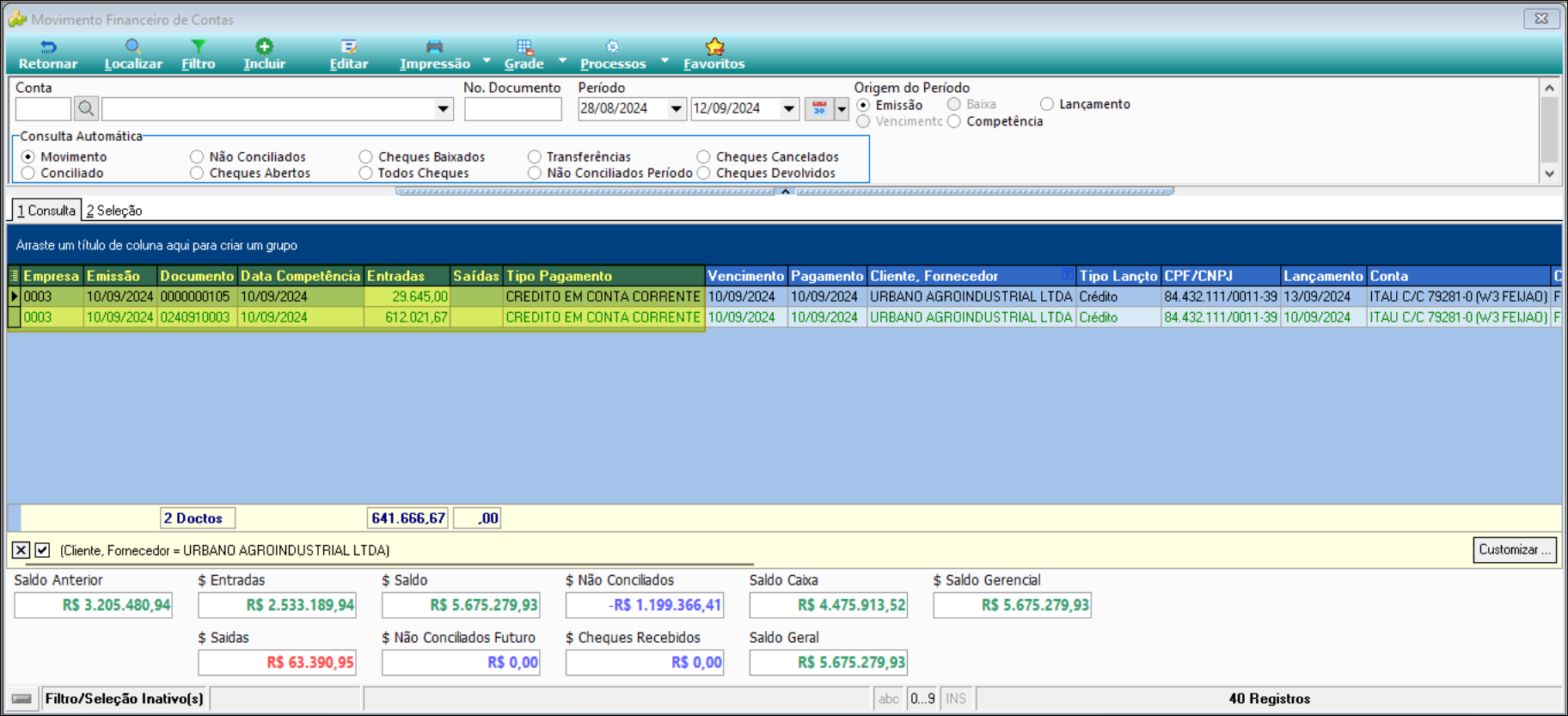This screenshot has height=716, width=1568.
Task: Open the end date 12/09/2024 dropdown
Action: point(788,109)
